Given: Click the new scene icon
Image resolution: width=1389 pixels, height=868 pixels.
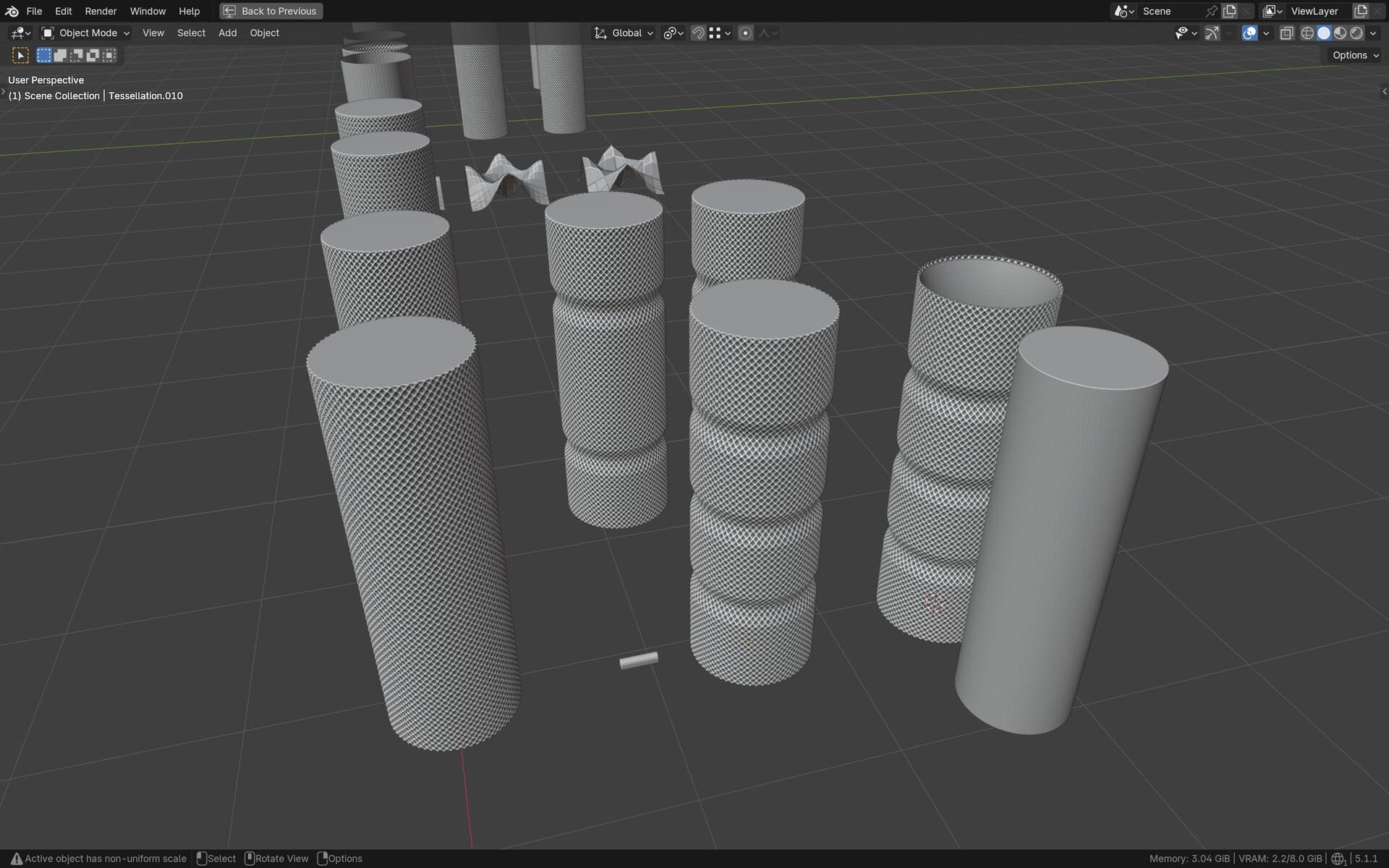Looking at the screenshot, I should (x=1229, y=11).
